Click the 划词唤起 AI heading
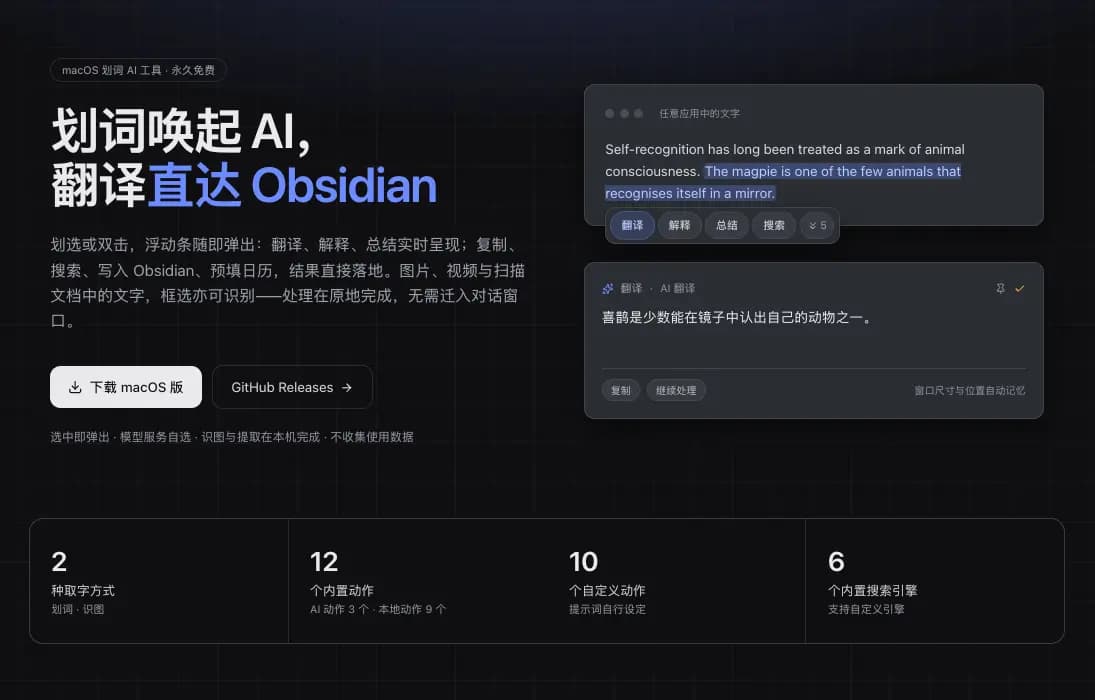The image size is (1095, 700). [180, 131]
